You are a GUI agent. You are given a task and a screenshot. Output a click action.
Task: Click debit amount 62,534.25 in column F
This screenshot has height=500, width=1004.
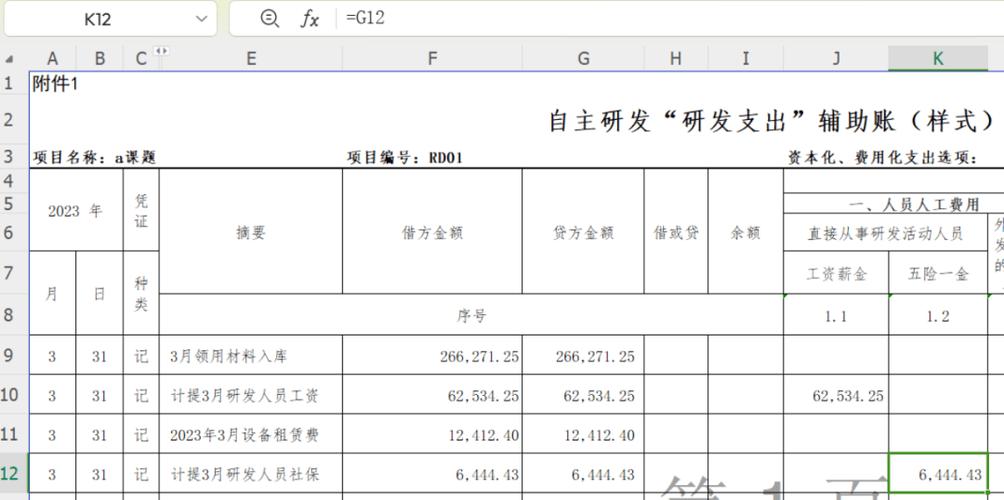point(432,395)
